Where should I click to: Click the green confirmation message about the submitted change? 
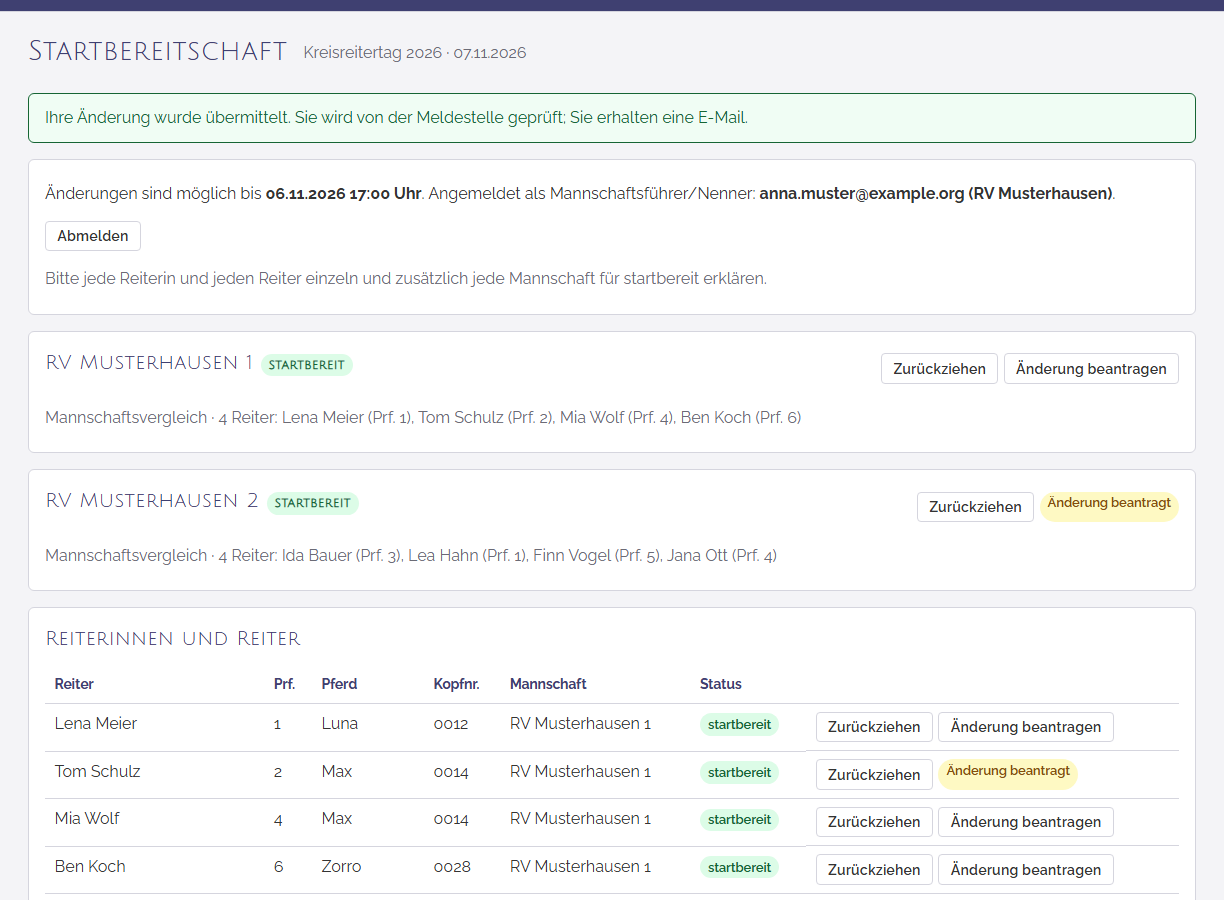point(612,118)
